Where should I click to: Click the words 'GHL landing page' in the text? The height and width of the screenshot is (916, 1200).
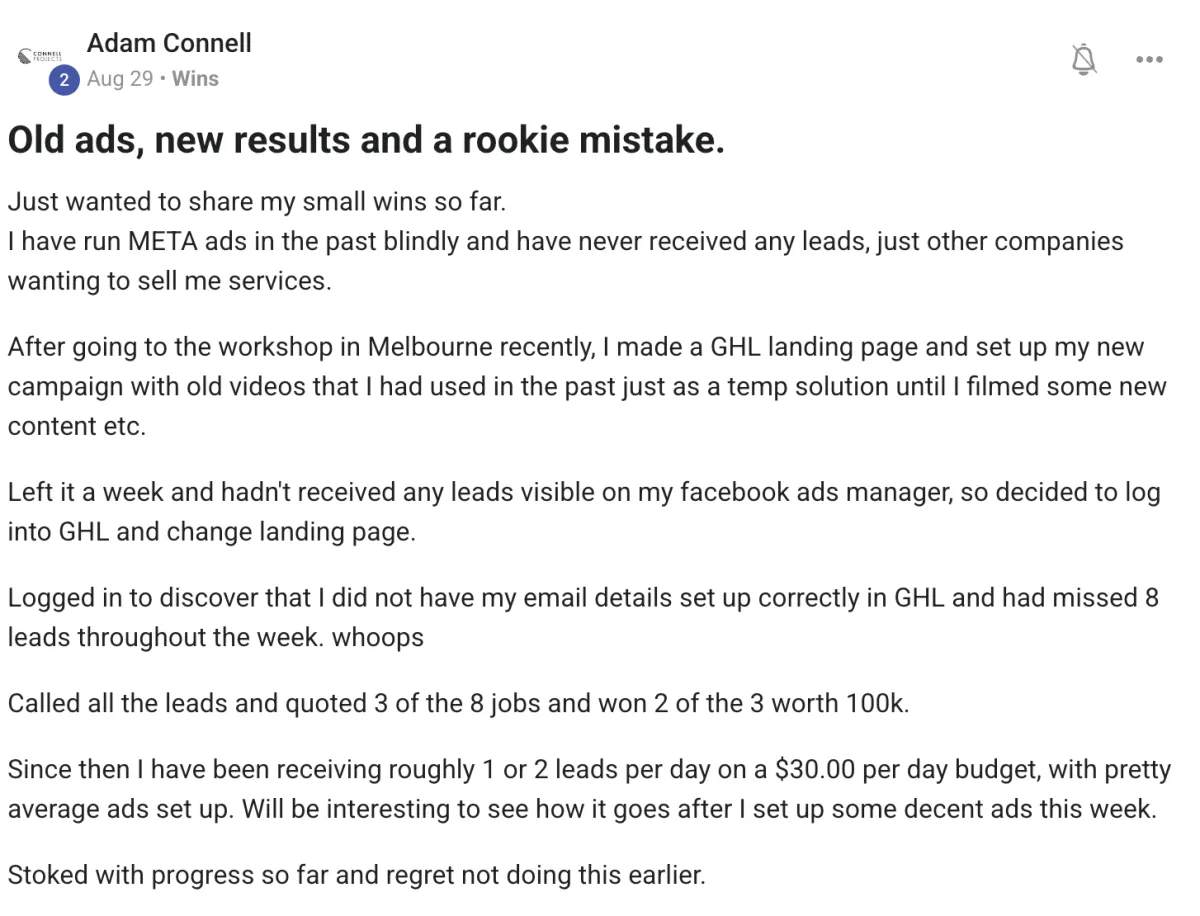pyautogui.click(x=811, y=347)
